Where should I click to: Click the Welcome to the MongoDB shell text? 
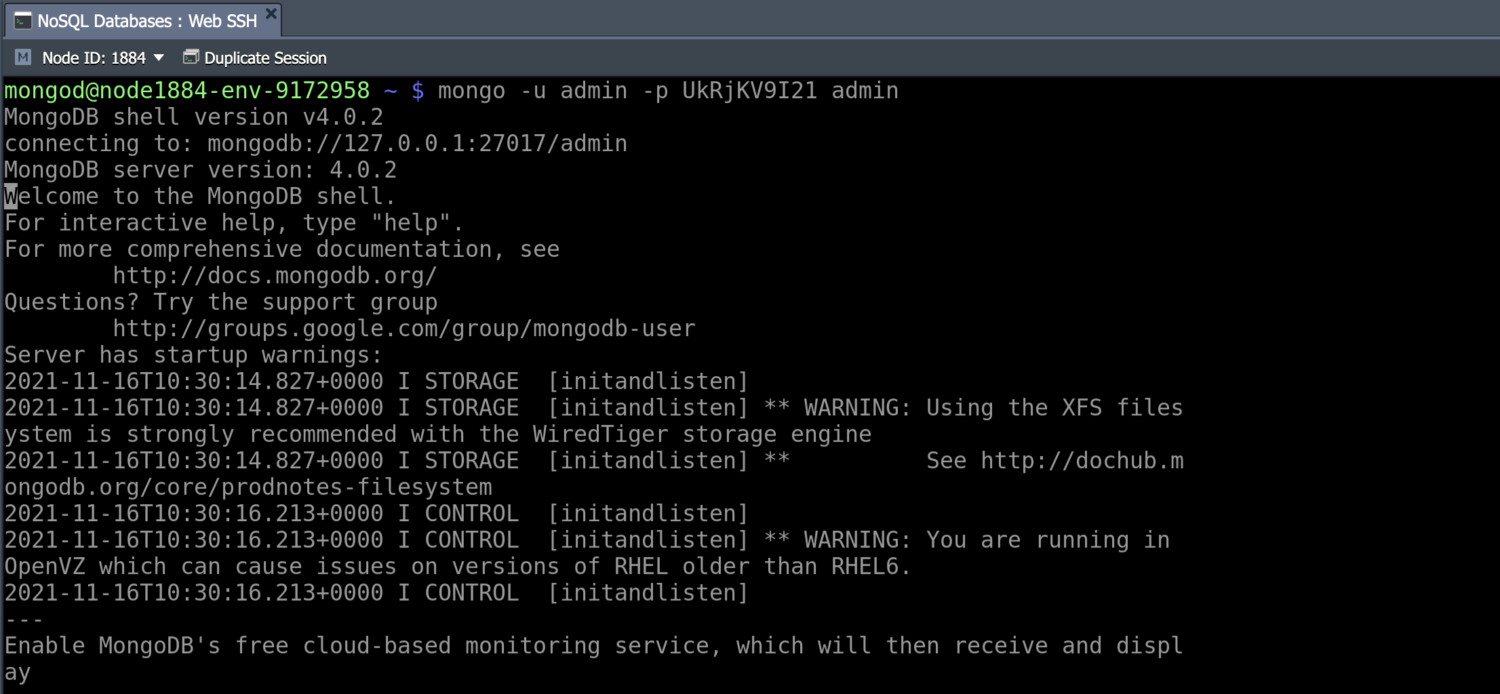click(198, 196)
